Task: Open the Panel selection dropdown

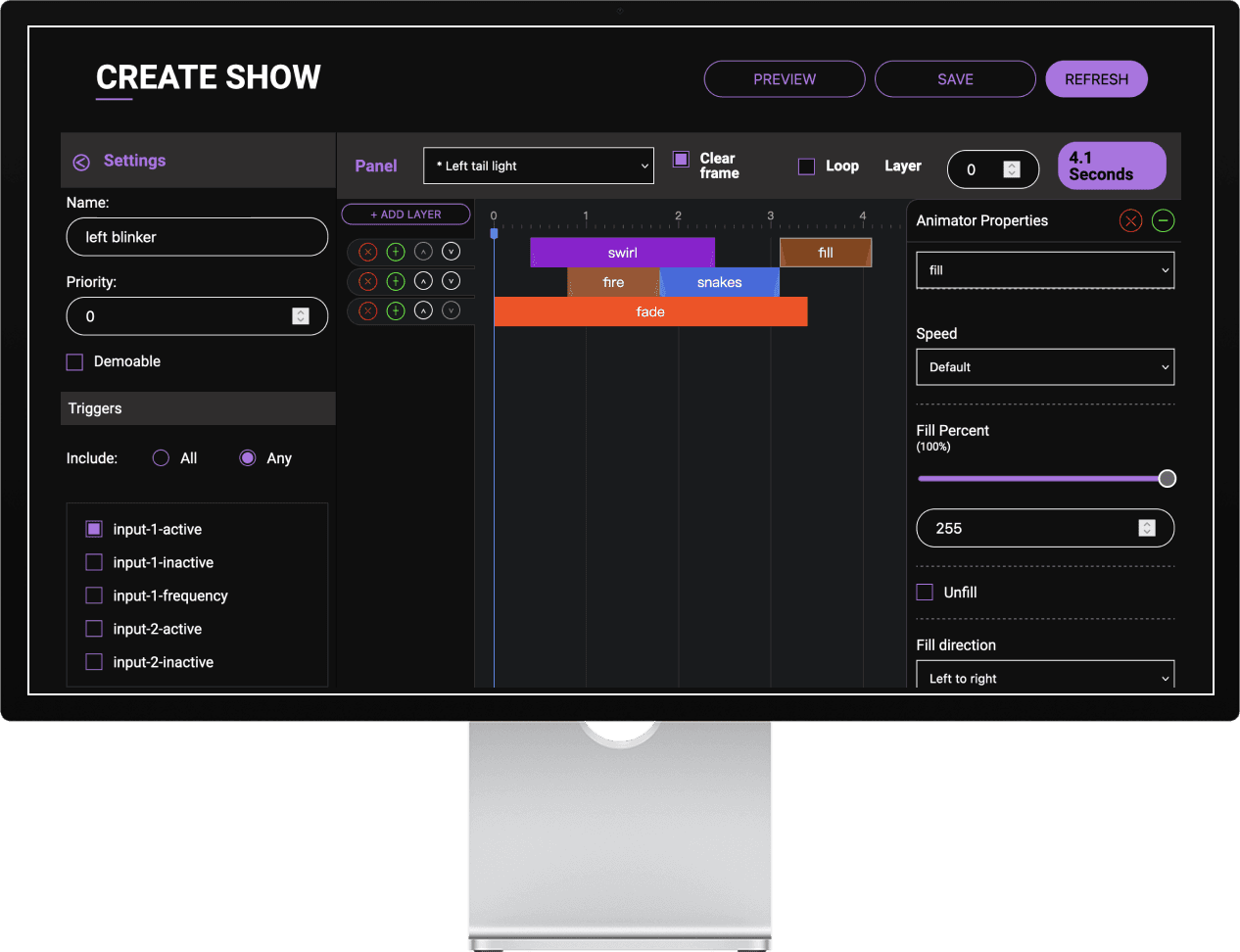Action: [x=538, y=165]
